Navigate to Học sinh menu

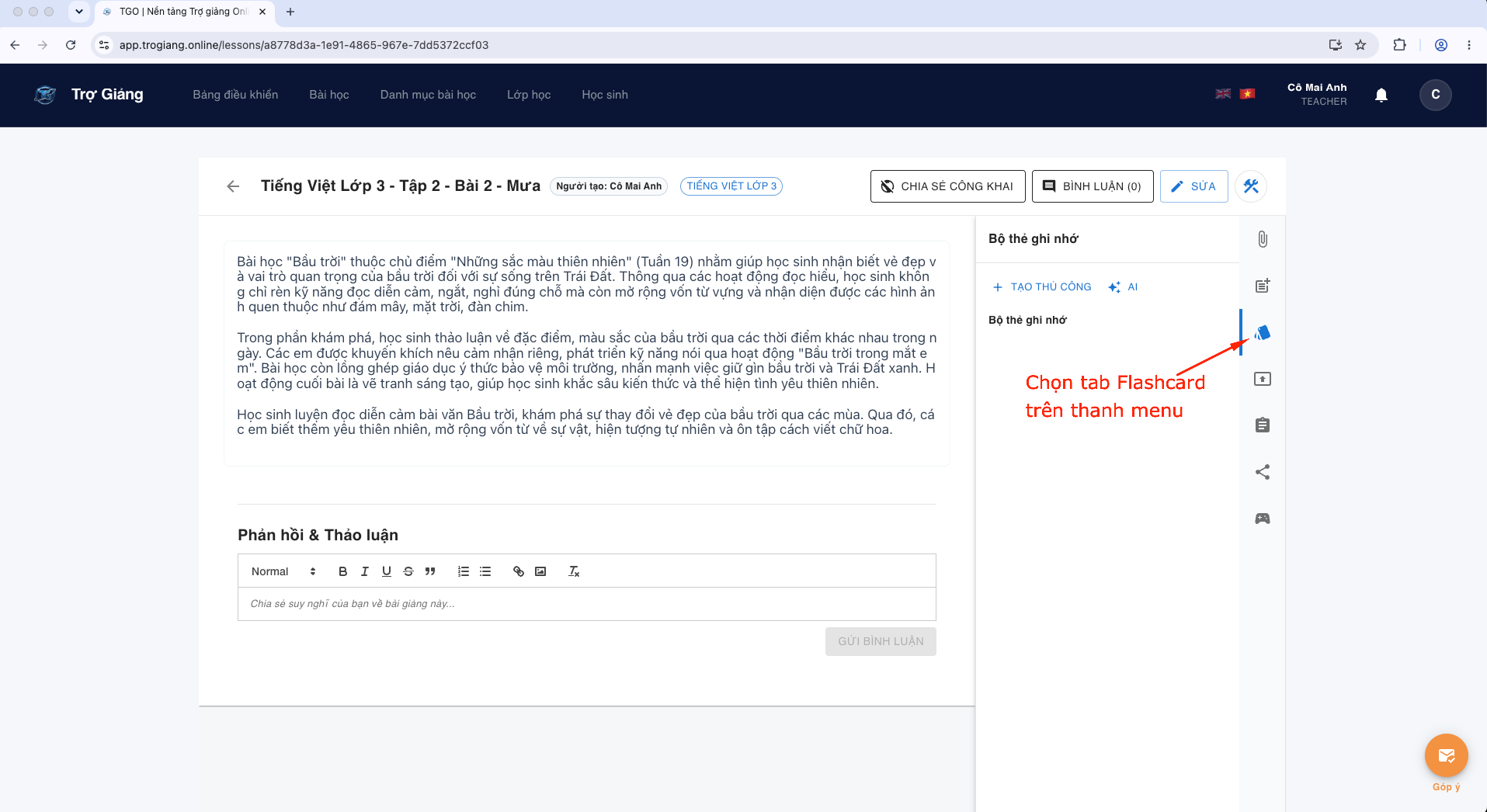click(x=605, y=95)
